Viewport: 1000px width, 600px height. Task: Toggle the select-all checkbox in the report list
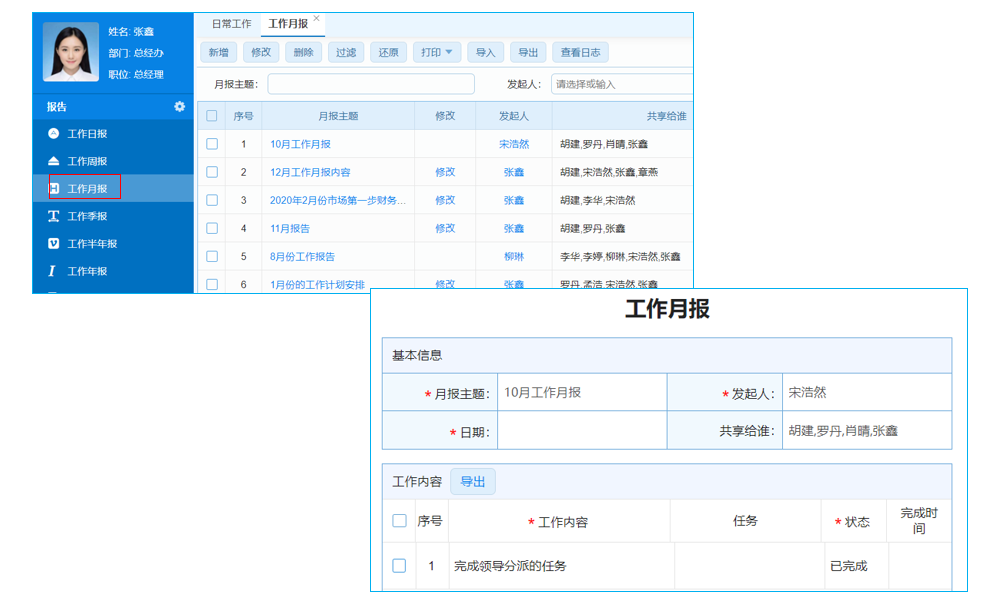click(212, 115)
